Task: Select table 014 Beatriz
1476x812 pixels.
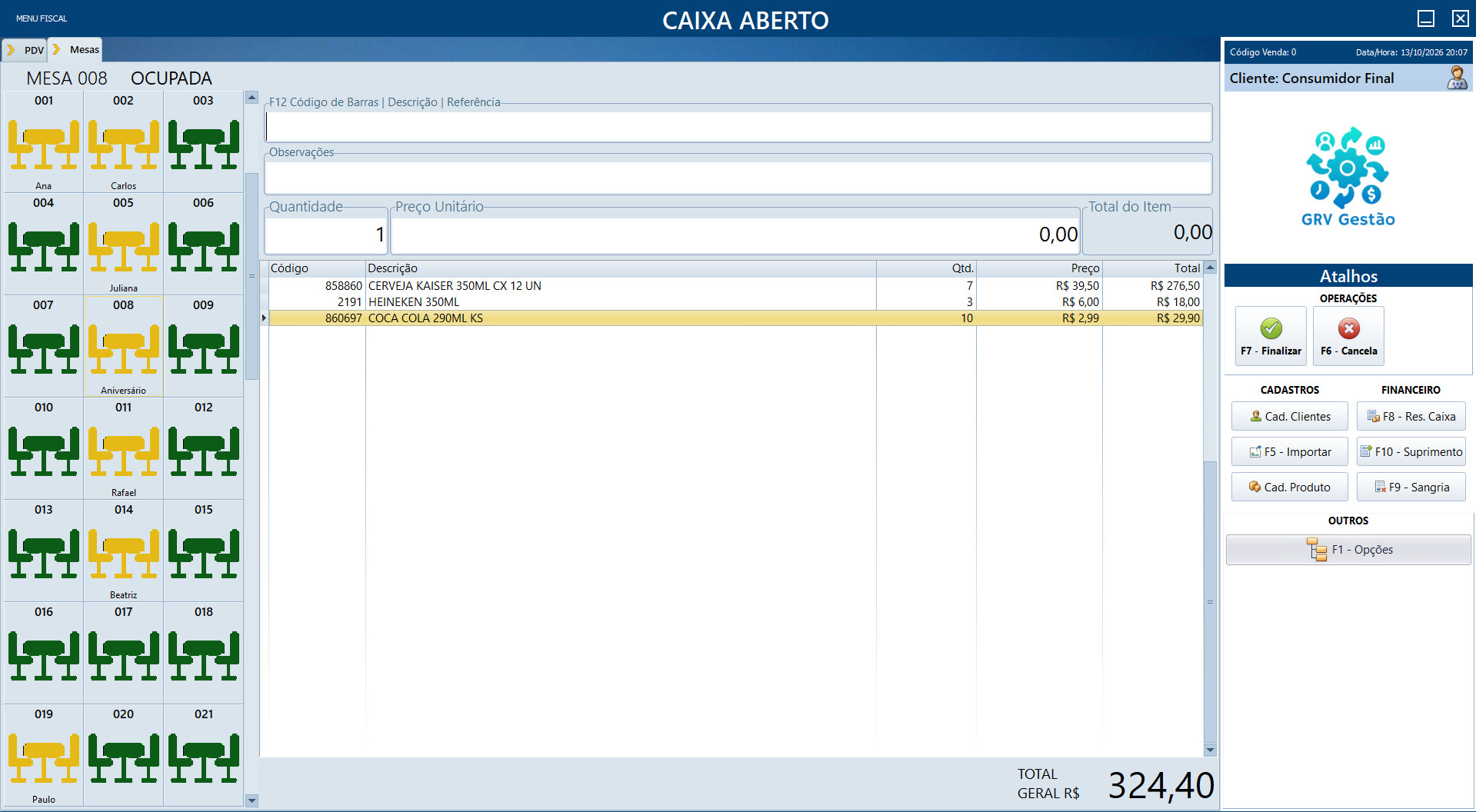Action: [x=123, y=552]
